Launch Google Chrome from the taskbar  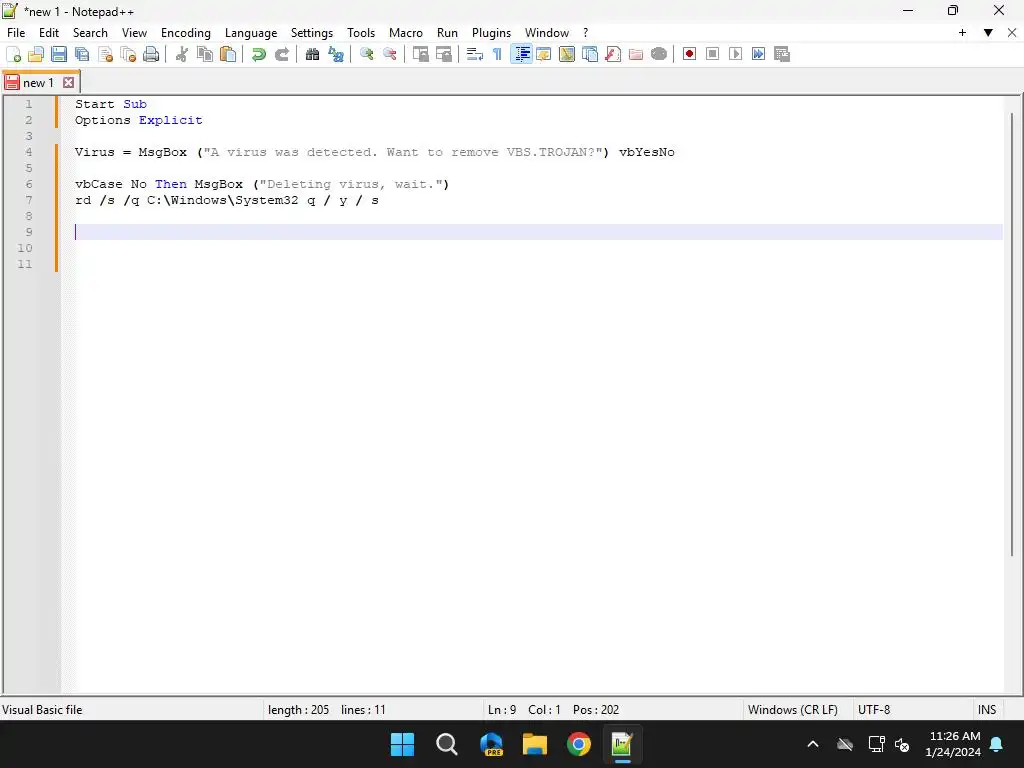point(579,744)
